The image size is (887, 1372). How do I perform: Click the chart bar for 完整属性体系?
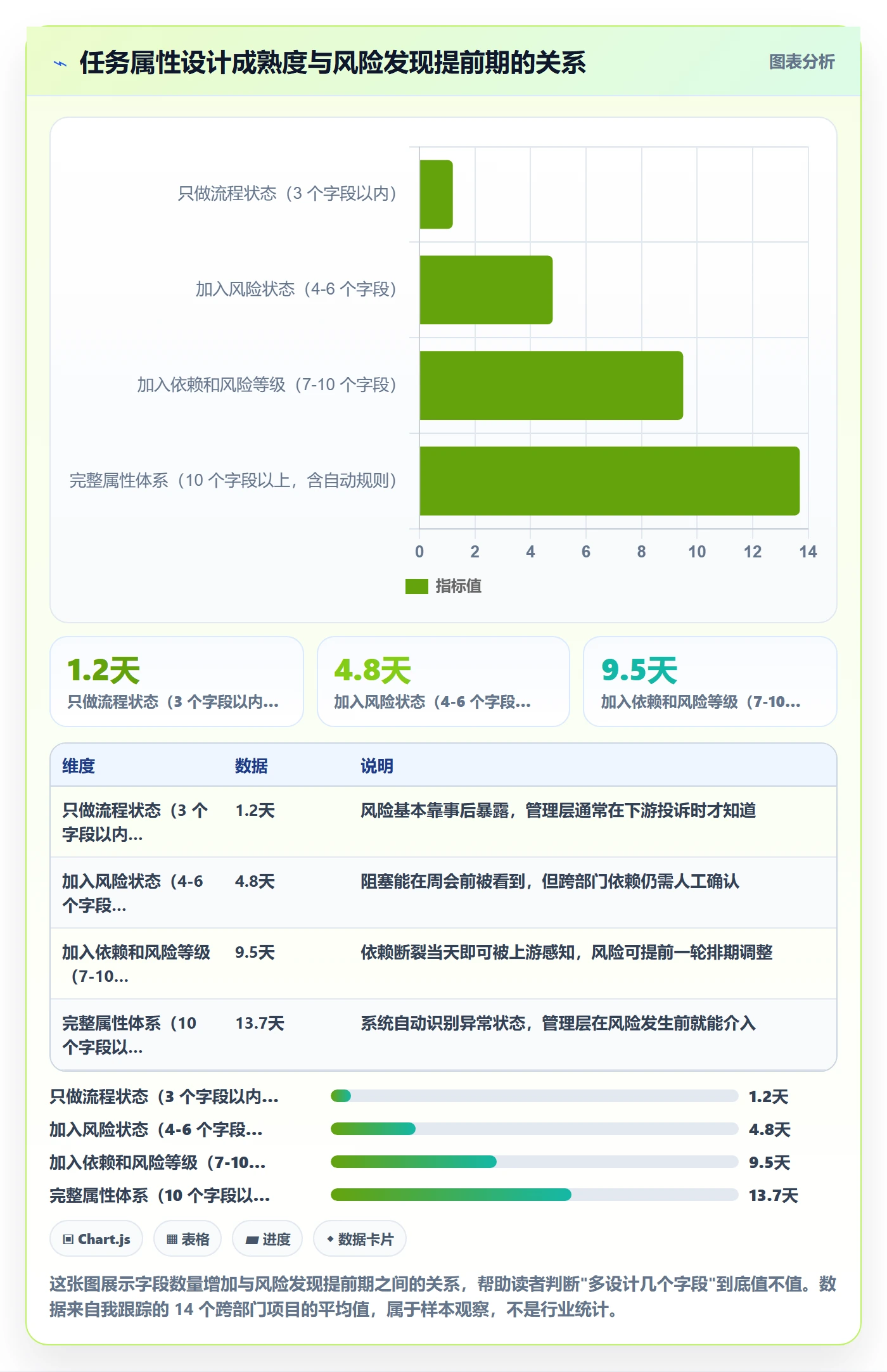tap(609, 481)
